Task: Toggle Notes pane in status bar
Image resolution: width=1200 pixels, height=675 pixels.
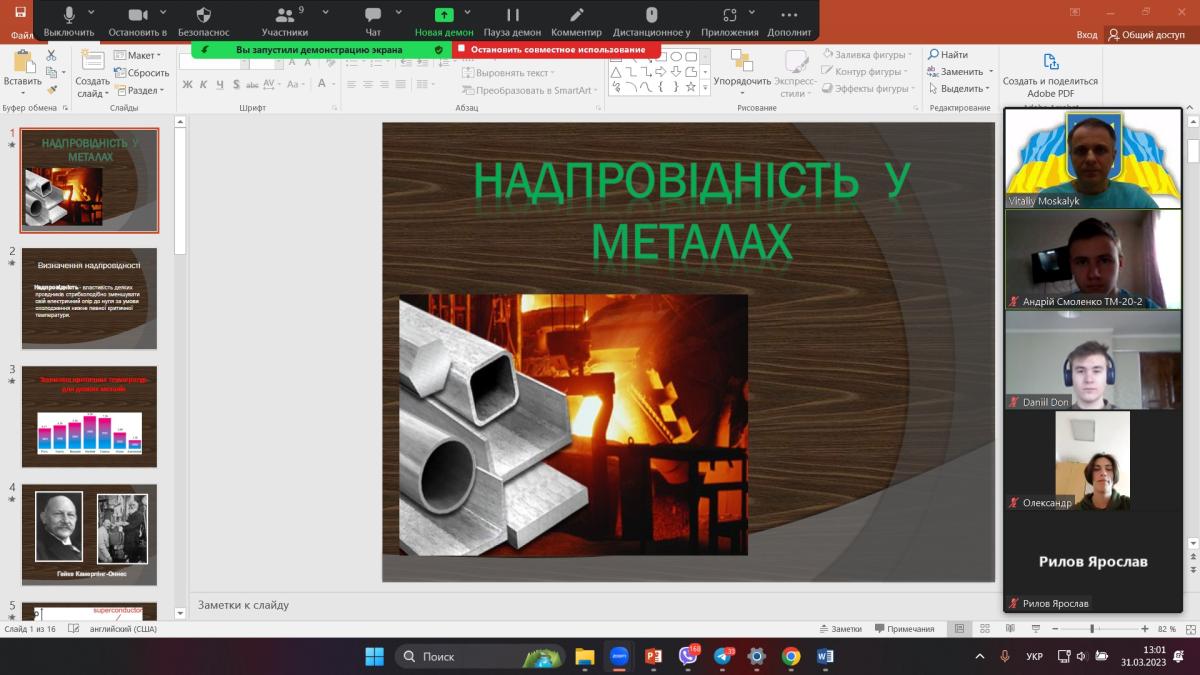Action: 839,629
